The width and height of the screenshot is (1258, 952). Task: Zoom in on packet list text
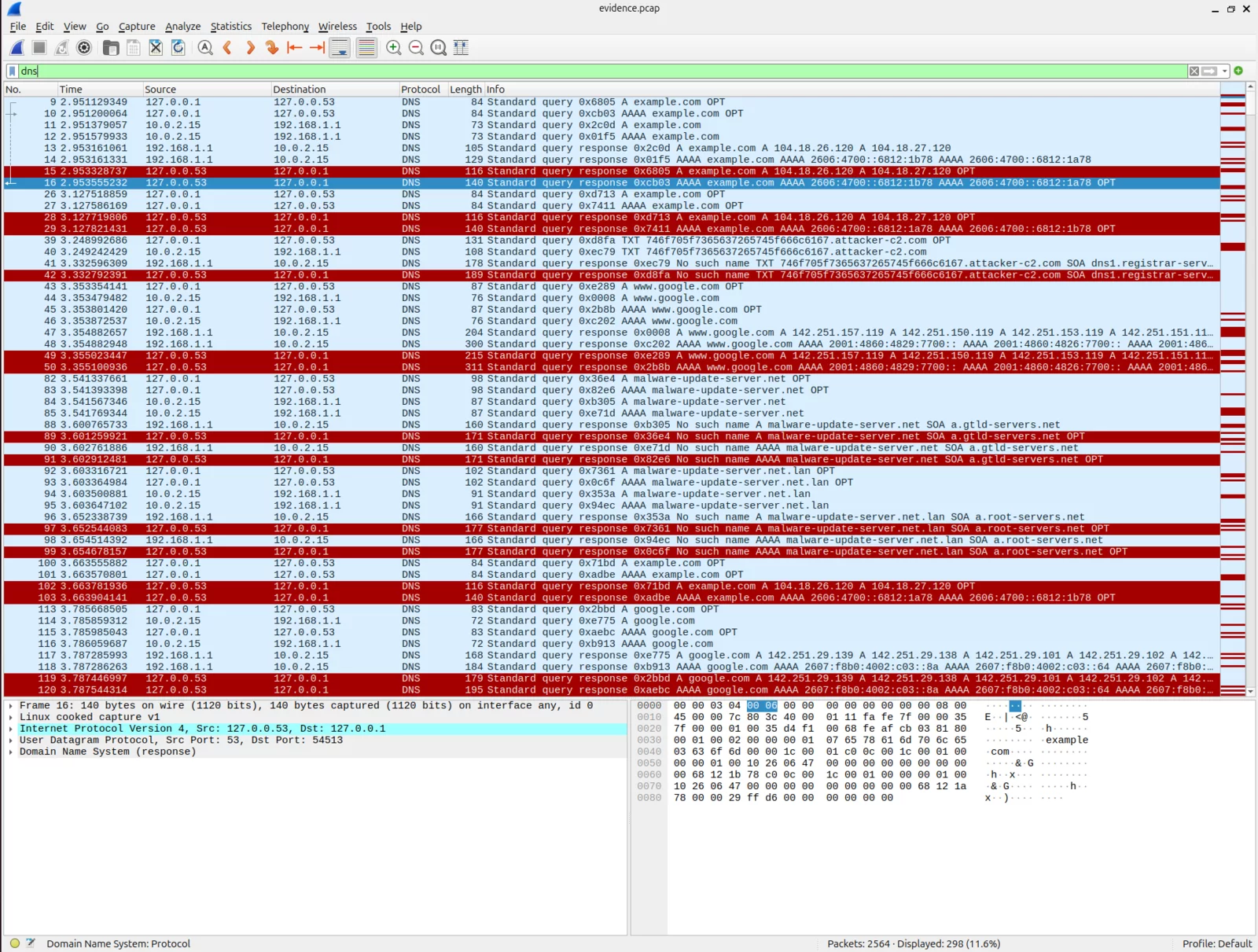click(394, 48)
